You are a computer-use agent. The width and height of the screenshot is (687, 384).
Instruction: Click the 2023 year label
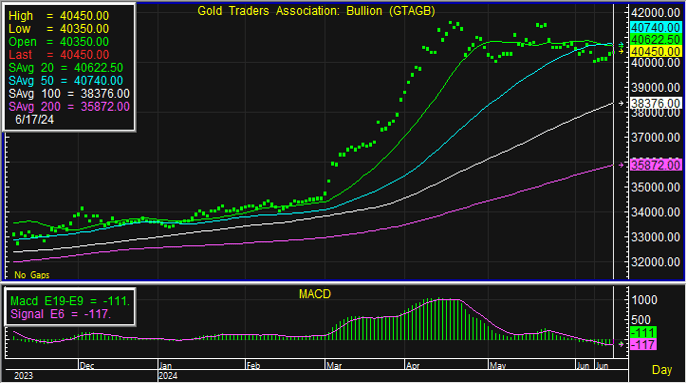(23, 376)
